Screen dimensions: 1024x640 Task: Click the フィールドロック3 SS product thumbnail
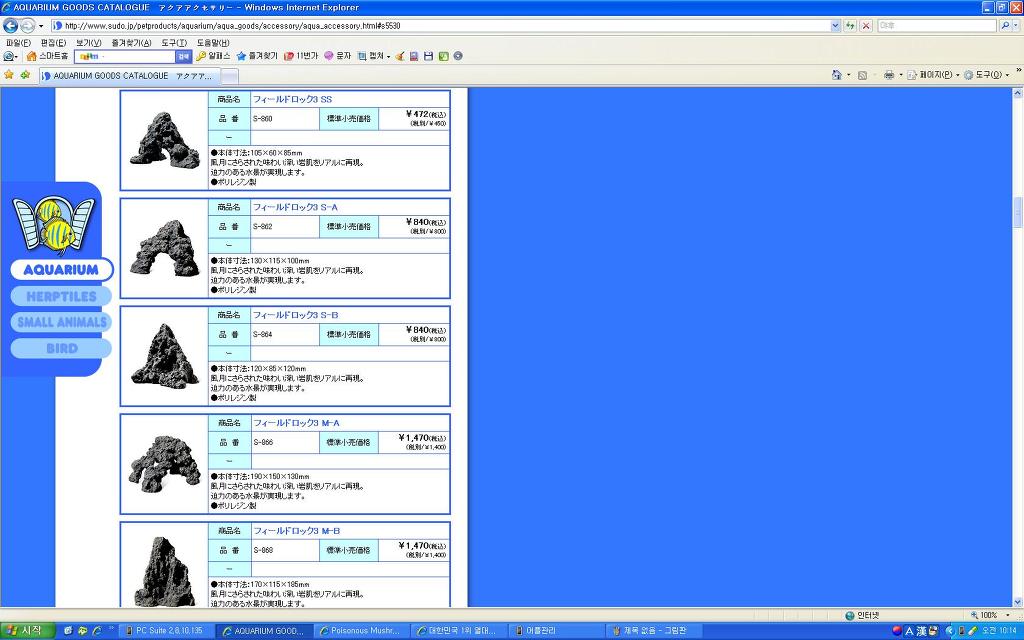165,140
